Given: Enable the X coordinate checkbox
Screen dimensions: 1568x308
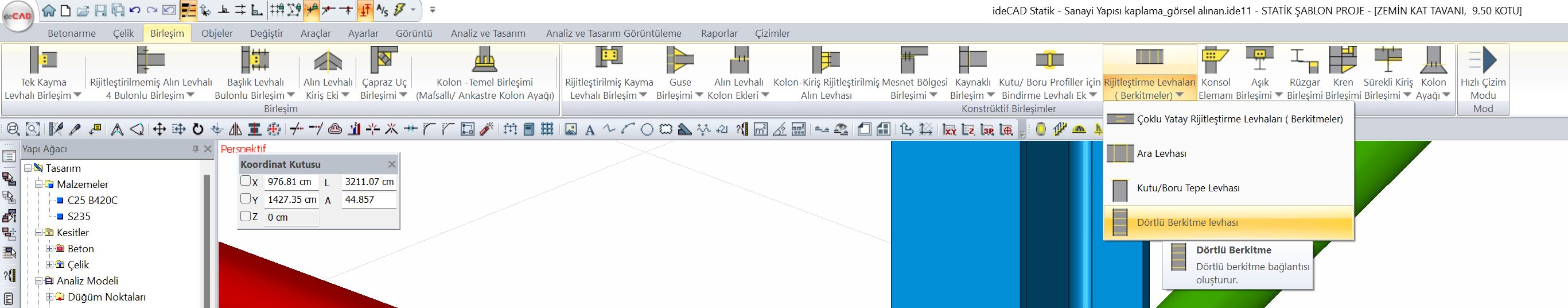Looking at the screenshot, I should click(x=246, y=181).
